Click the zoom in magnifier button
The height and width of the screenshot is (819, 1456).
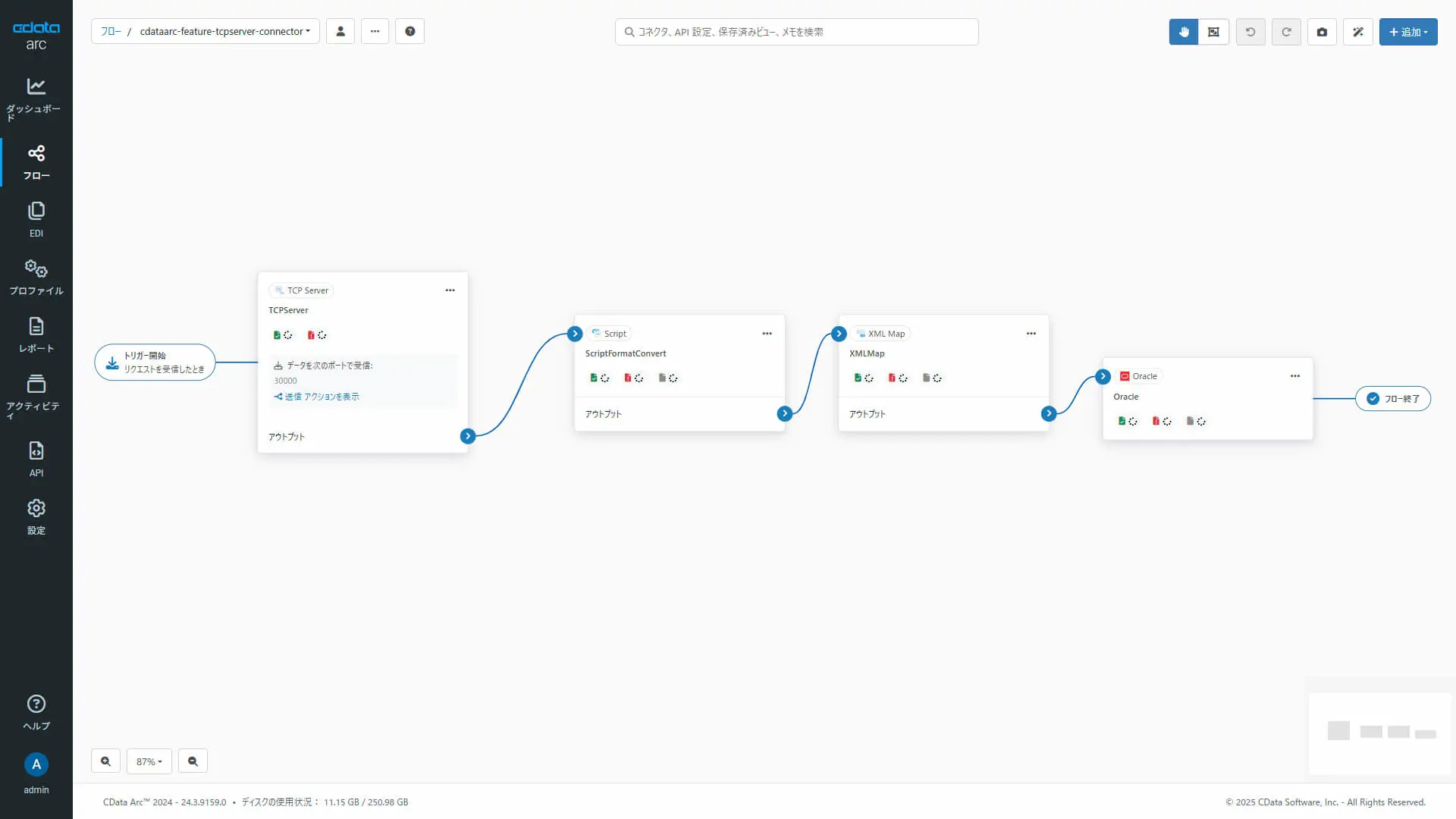click(105, 761)
